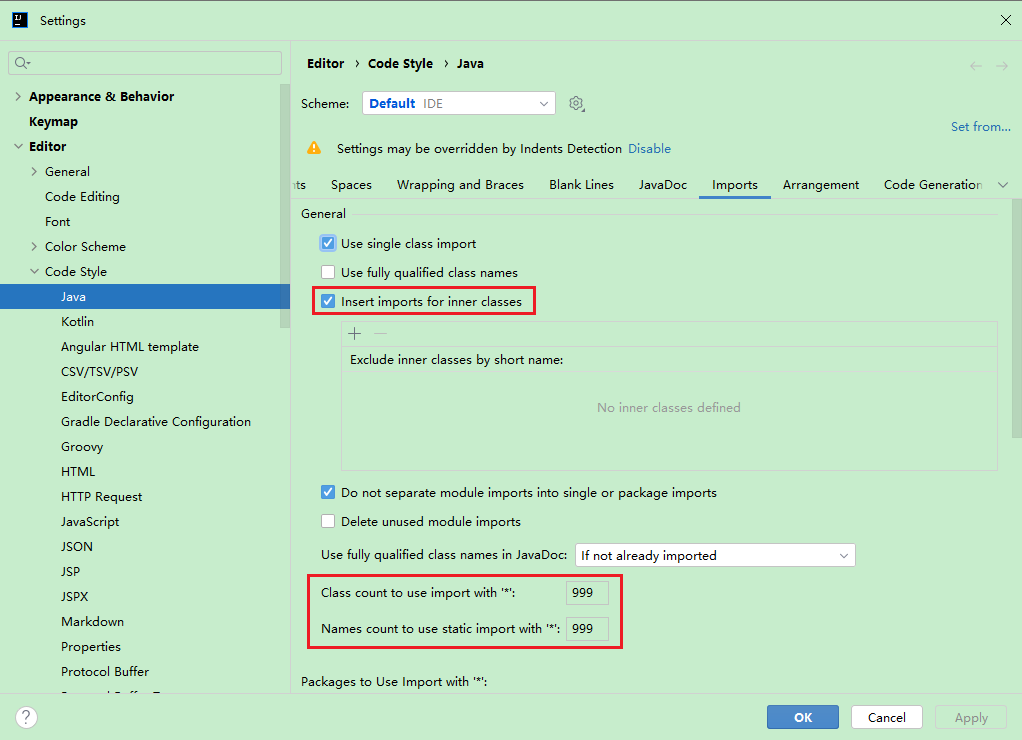This screenshot has height=740, width=1022.
Task: Switch to the Blank Lines tab
Action: click(581, 185)
